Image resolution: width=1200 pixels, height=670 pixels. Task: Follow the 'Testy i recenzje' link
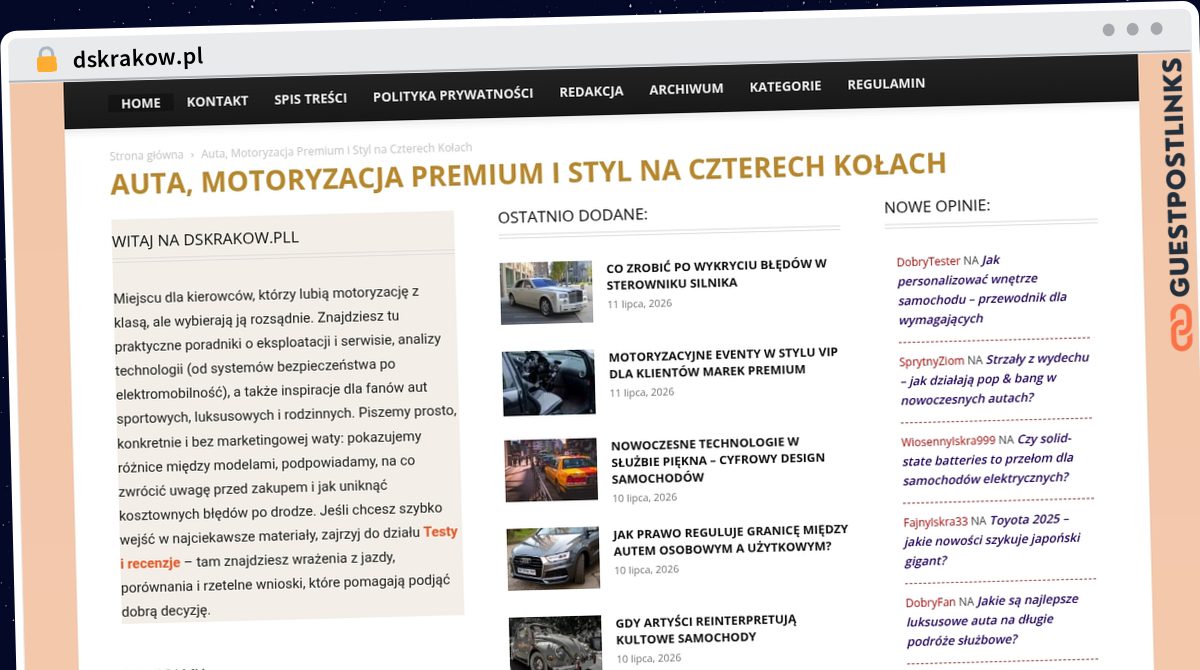[x=288, y=548]
